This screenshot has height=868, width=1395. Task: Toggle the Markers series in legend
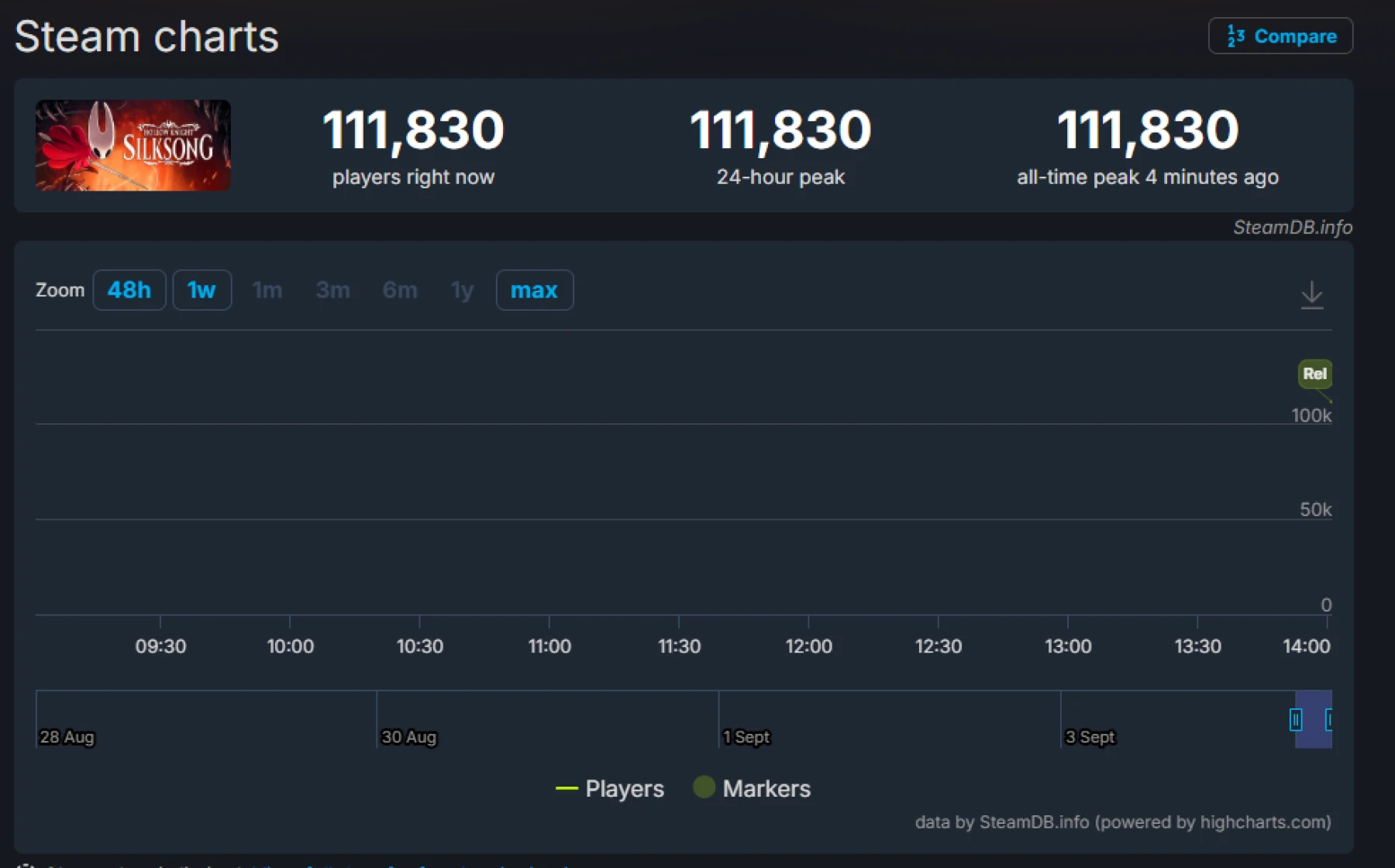pos(752,788)
